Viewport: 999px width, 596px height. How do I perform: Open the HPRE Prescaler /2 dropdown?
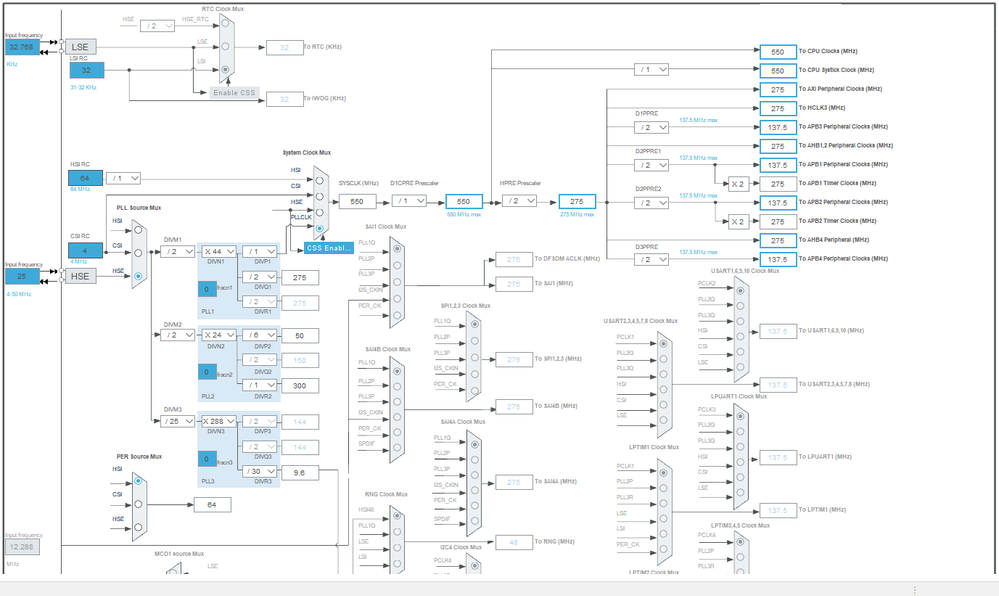[519, 201]
